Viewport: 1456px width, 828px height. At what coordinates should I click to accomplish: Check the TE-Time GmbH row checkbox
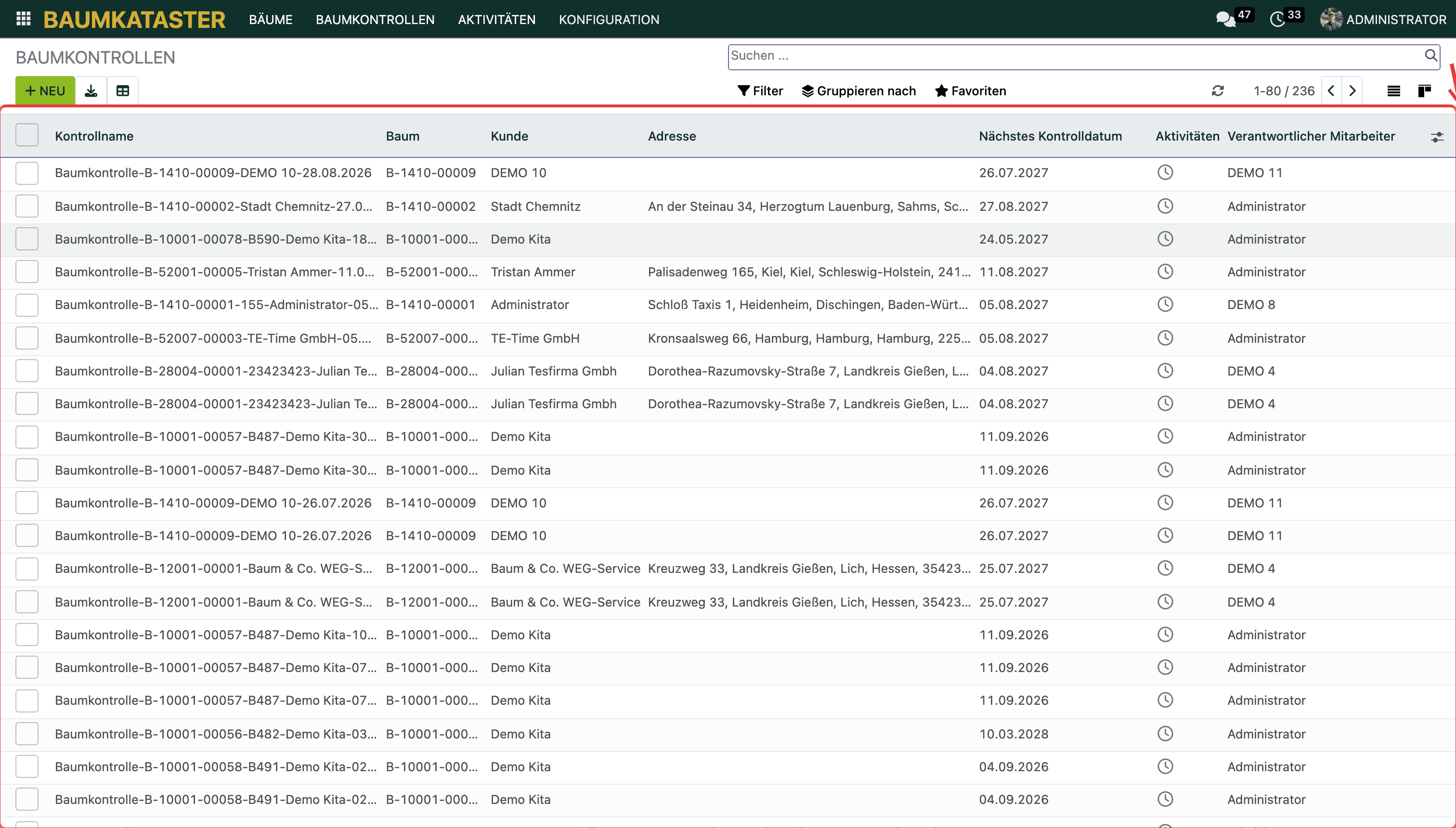(27, 338)
